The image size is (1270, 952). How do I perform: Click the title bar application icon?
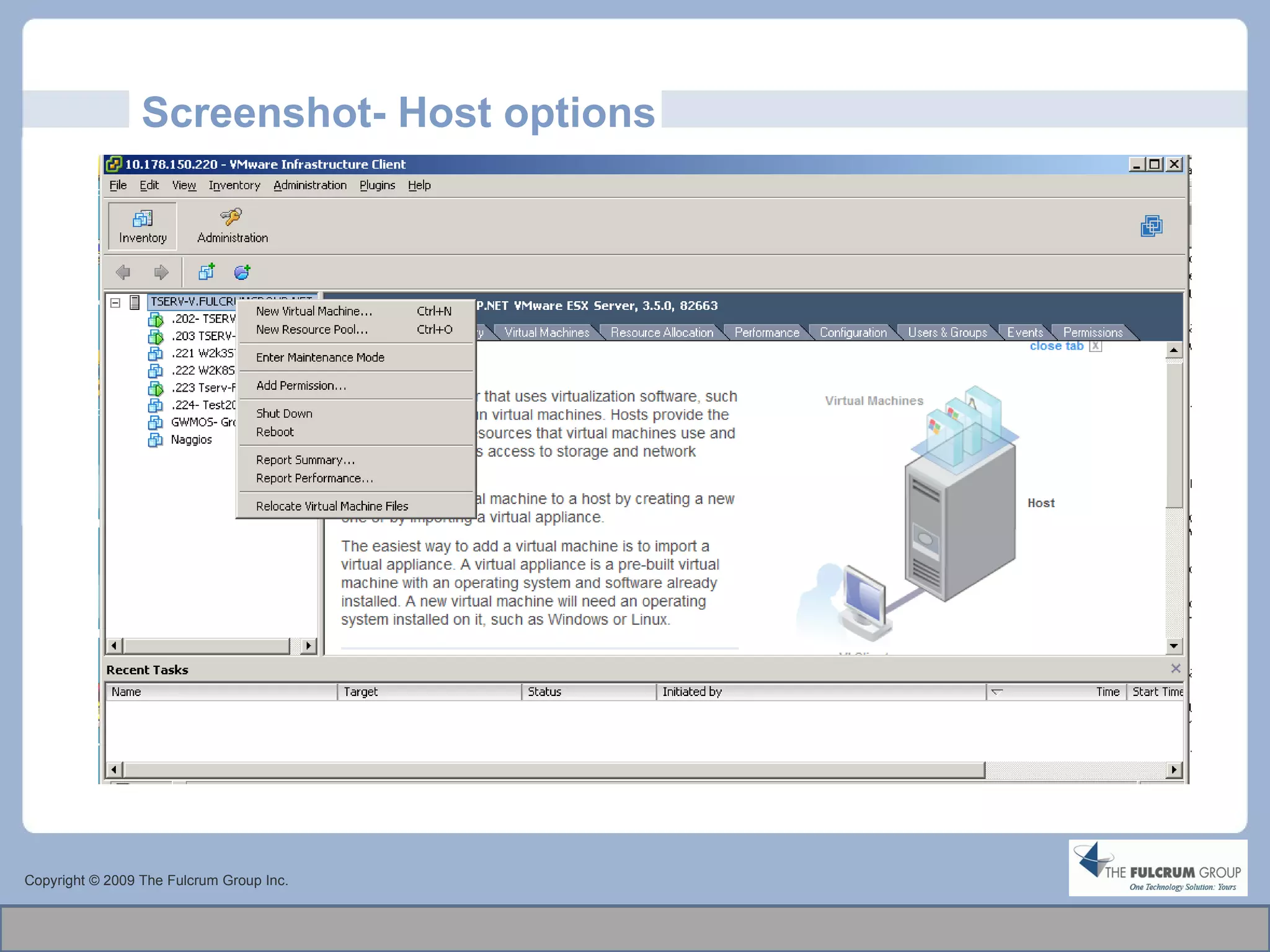113,164
